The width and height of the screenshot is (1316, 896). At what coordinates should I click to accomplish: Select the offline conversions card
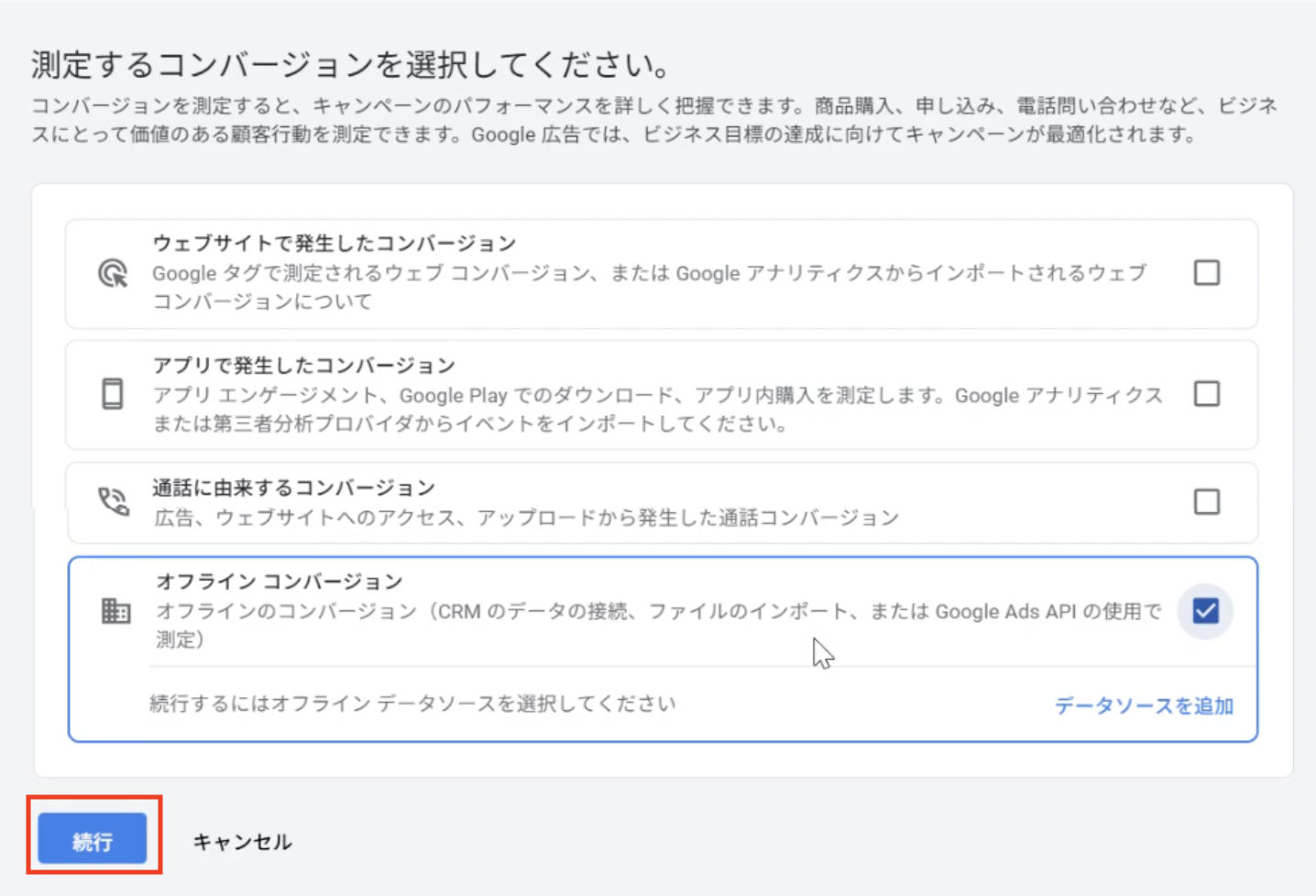642,611
